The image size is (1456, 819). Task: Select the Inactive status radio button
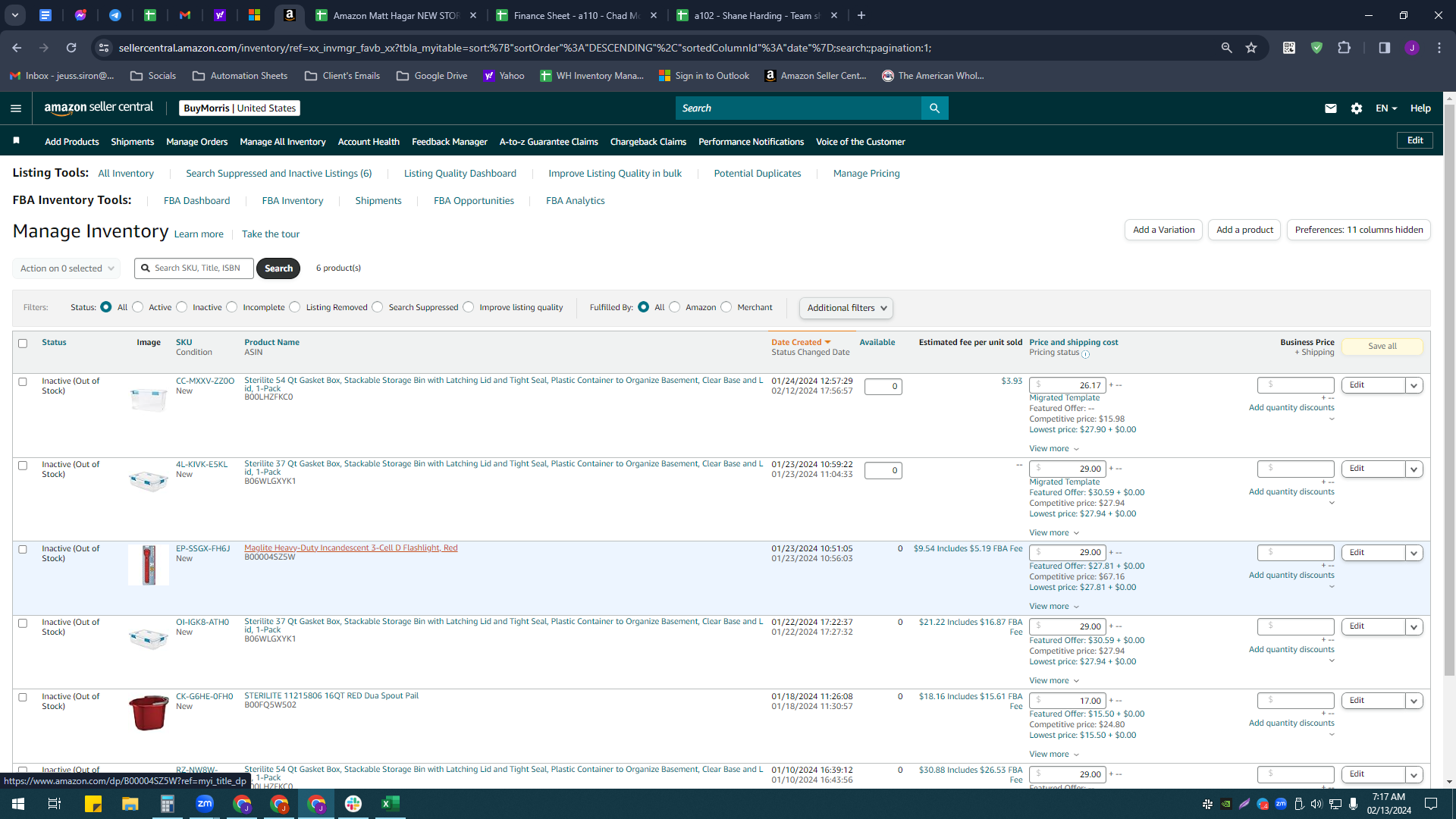click(x=182, y=307)
